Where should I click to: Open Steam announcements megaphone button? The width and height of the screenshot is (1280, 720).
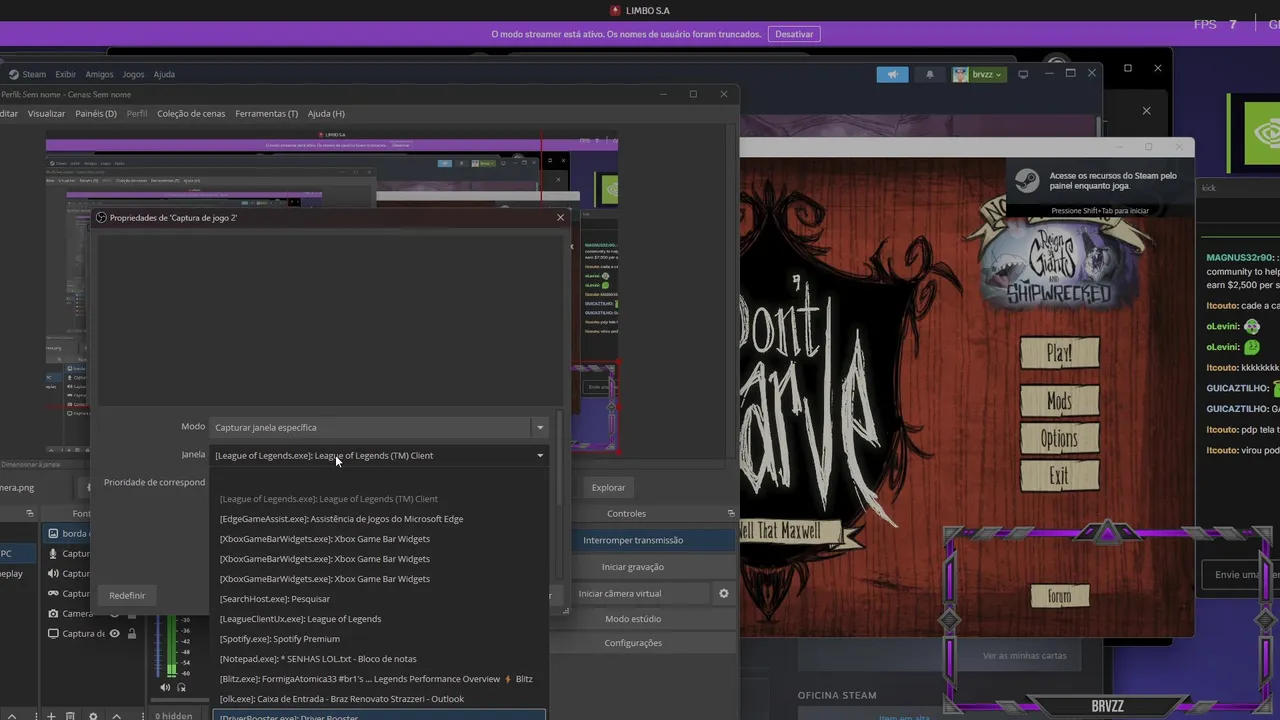tap(892, 74)
